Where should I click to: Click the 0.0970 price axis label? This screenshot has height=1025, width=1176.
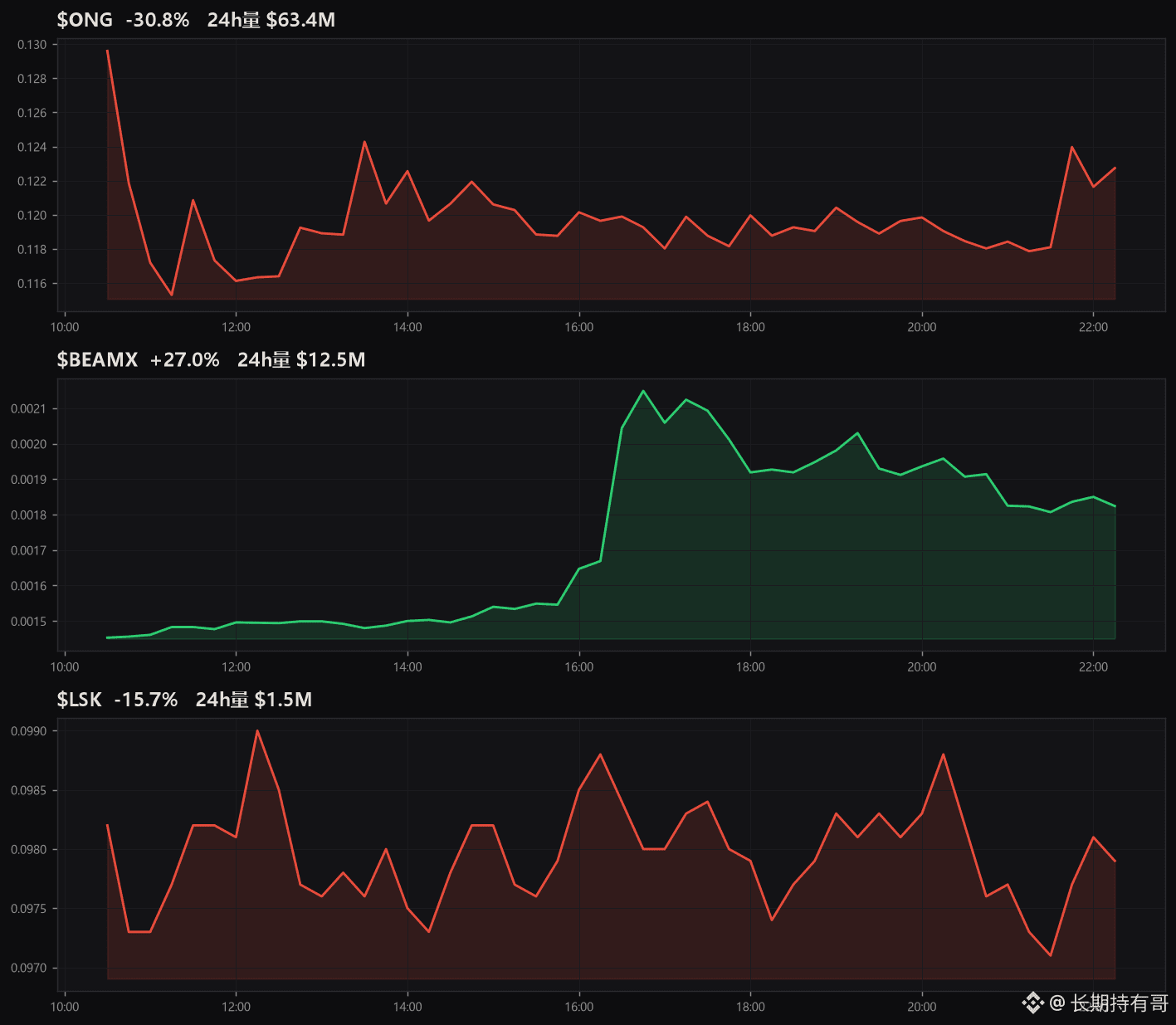[29, 969]
